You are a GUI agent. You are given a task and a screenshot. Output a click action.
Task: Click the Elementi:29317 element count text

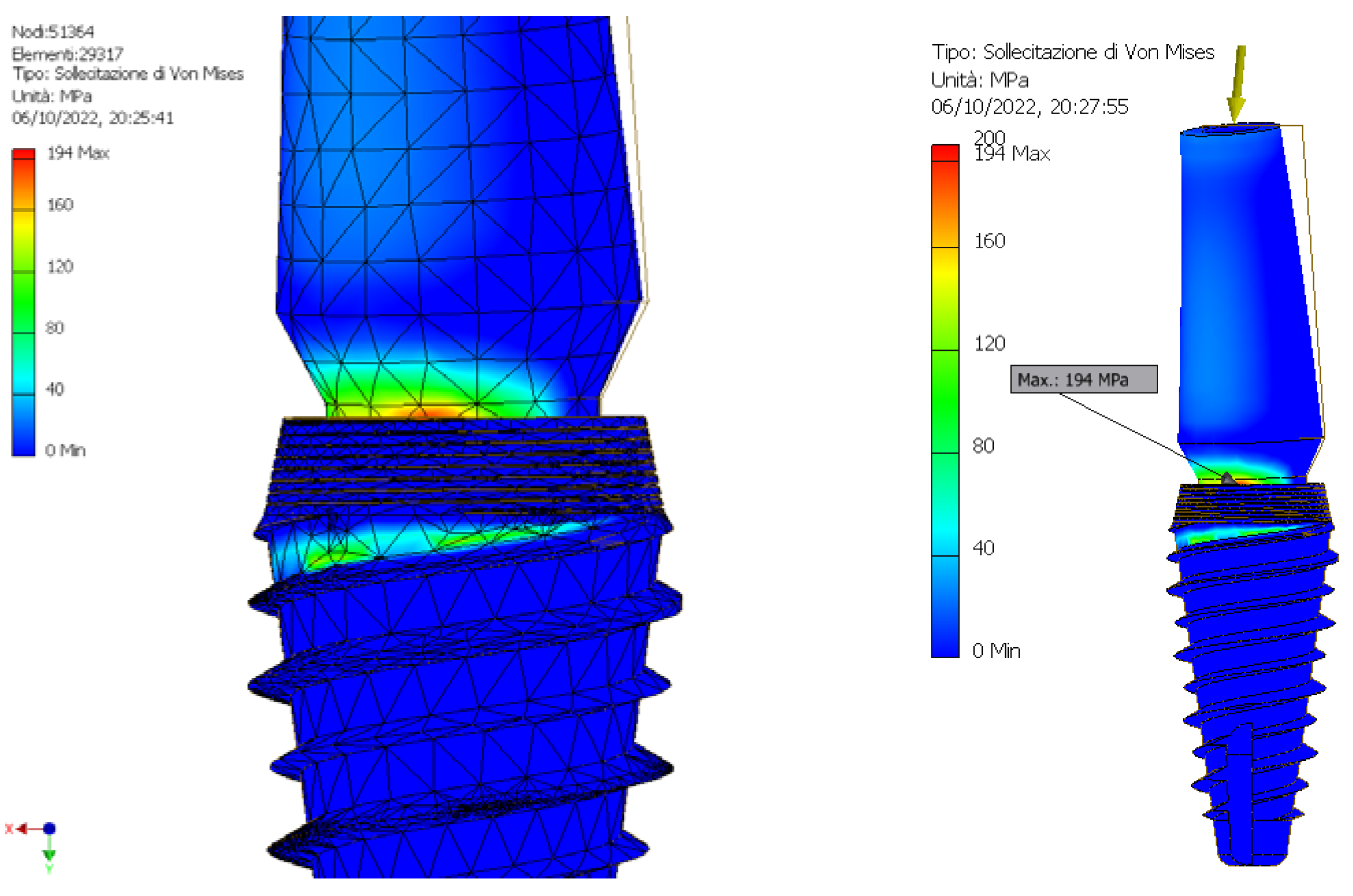pos(68,54)
